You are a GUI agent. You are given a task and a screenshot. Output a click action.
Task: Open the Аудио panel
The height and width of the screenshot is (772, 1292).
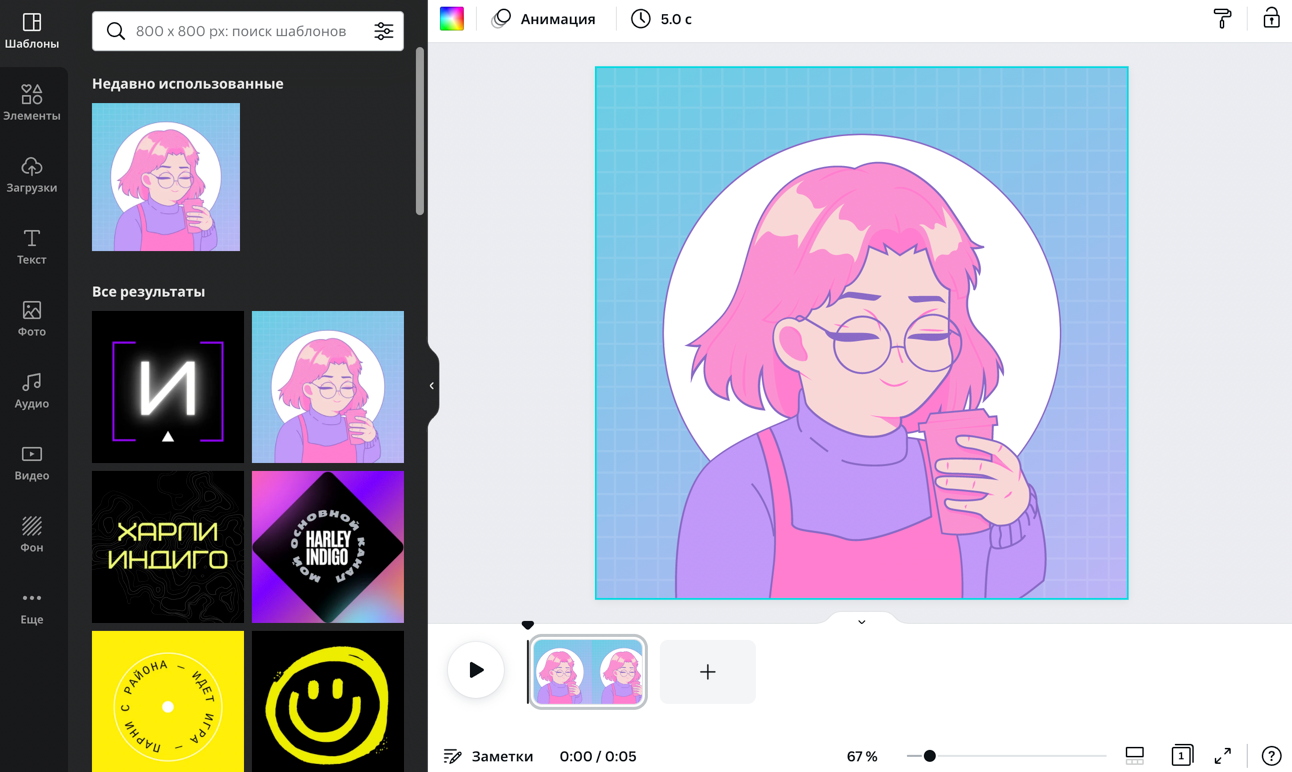32,390
